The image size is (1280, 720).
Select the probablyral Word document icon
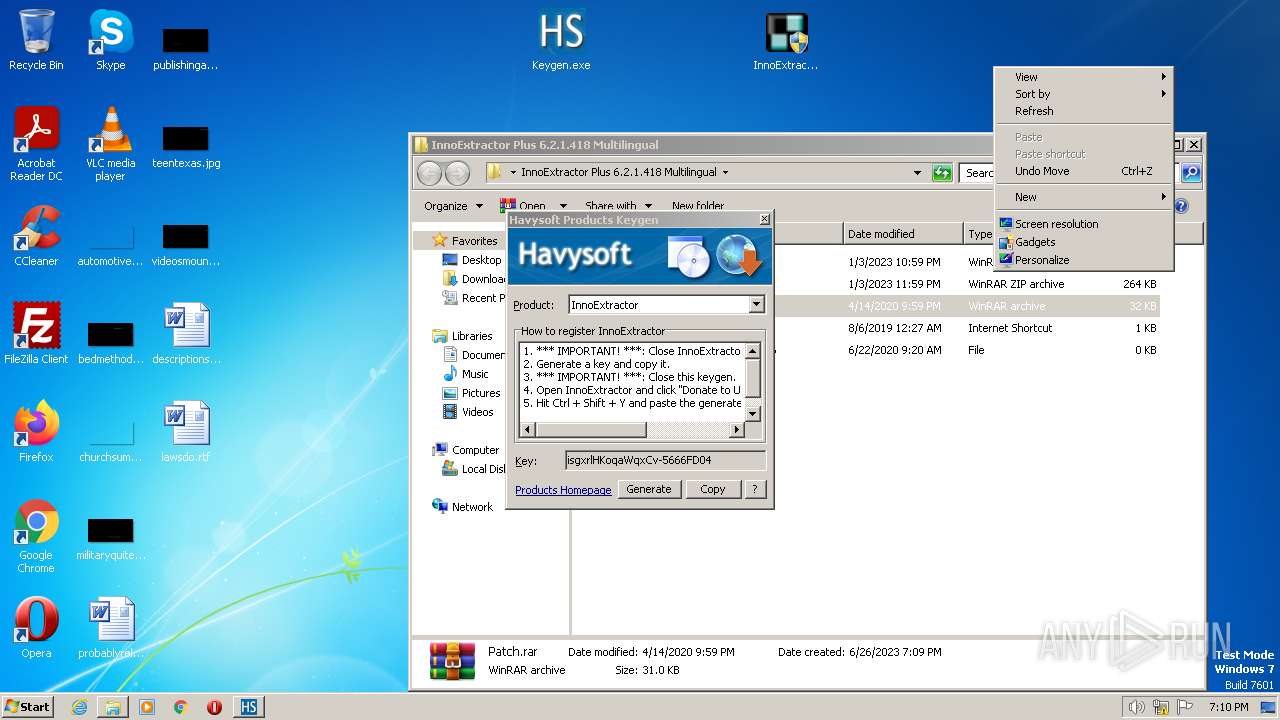(x=110, y=628)
